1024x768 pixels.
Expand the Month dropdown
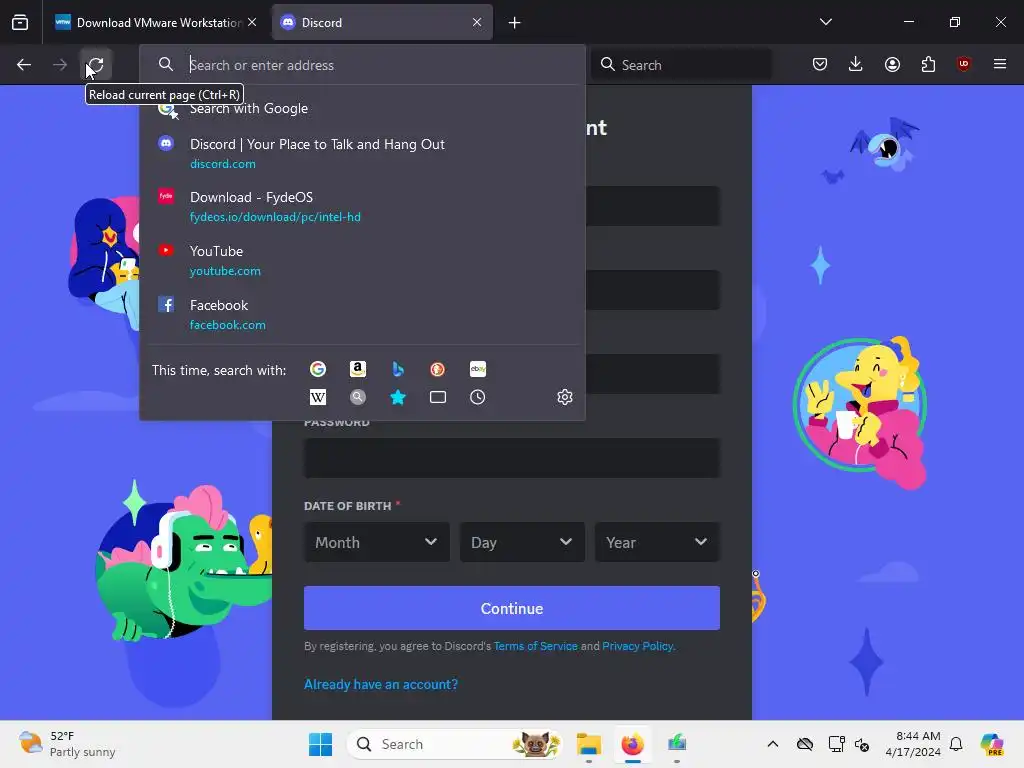pos(377,542)
